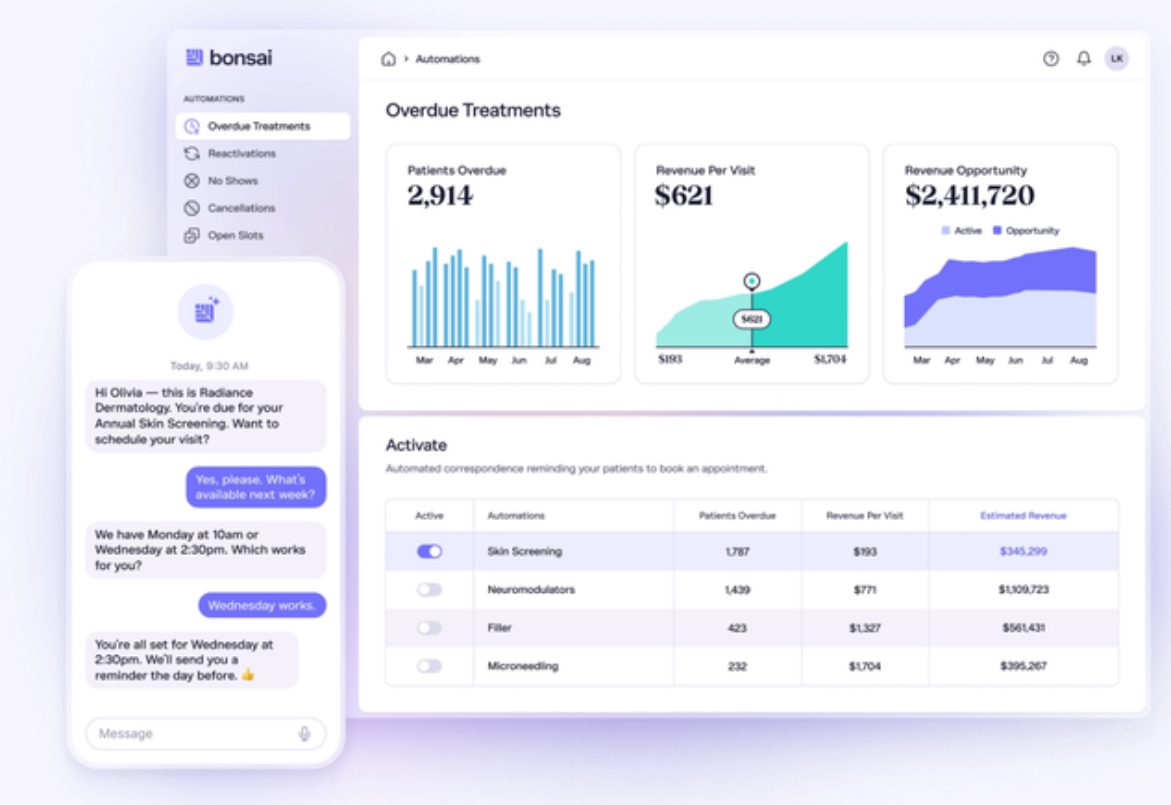Screen dimensions: 1171x805
Task: Click the Average marker on the $621 slider
Action: (751, 281)
